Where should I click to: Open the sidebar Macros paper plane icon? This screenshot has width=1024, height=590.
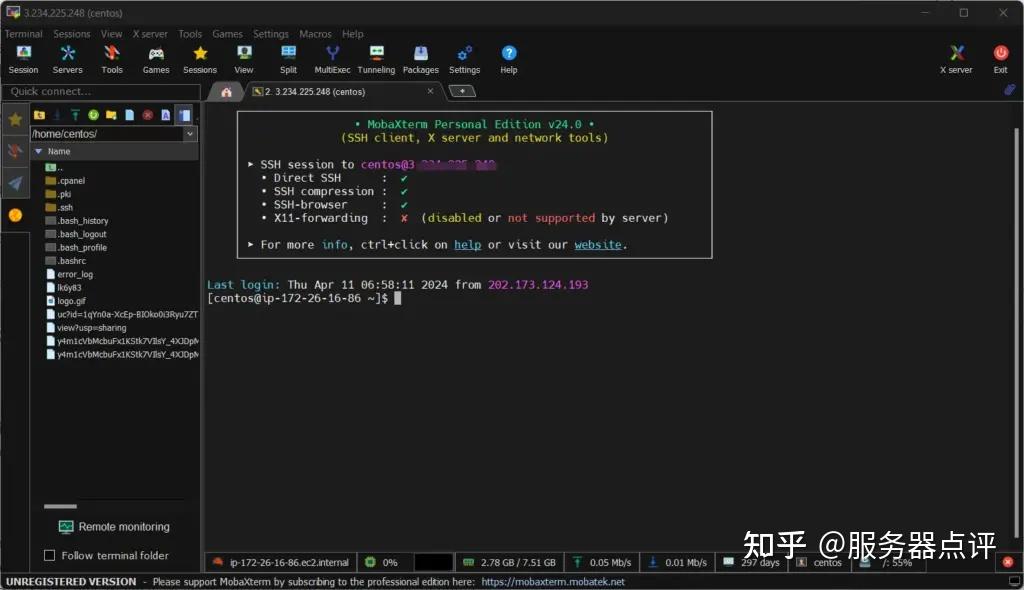[x=15, y=184]
